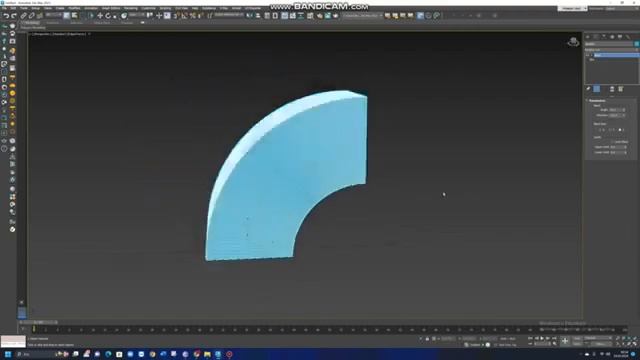Toggle the Percent Snap icon
This screenshot has width=640, height=360.
click(x=193, y=16)
